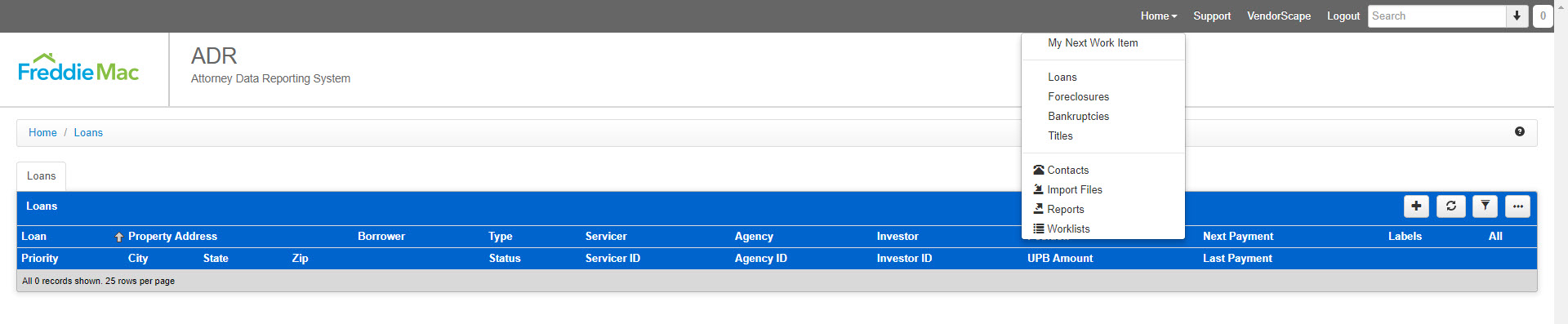Log out using the Logout link
This screenshot has width=1568, height=324.
click(1343, 16)
